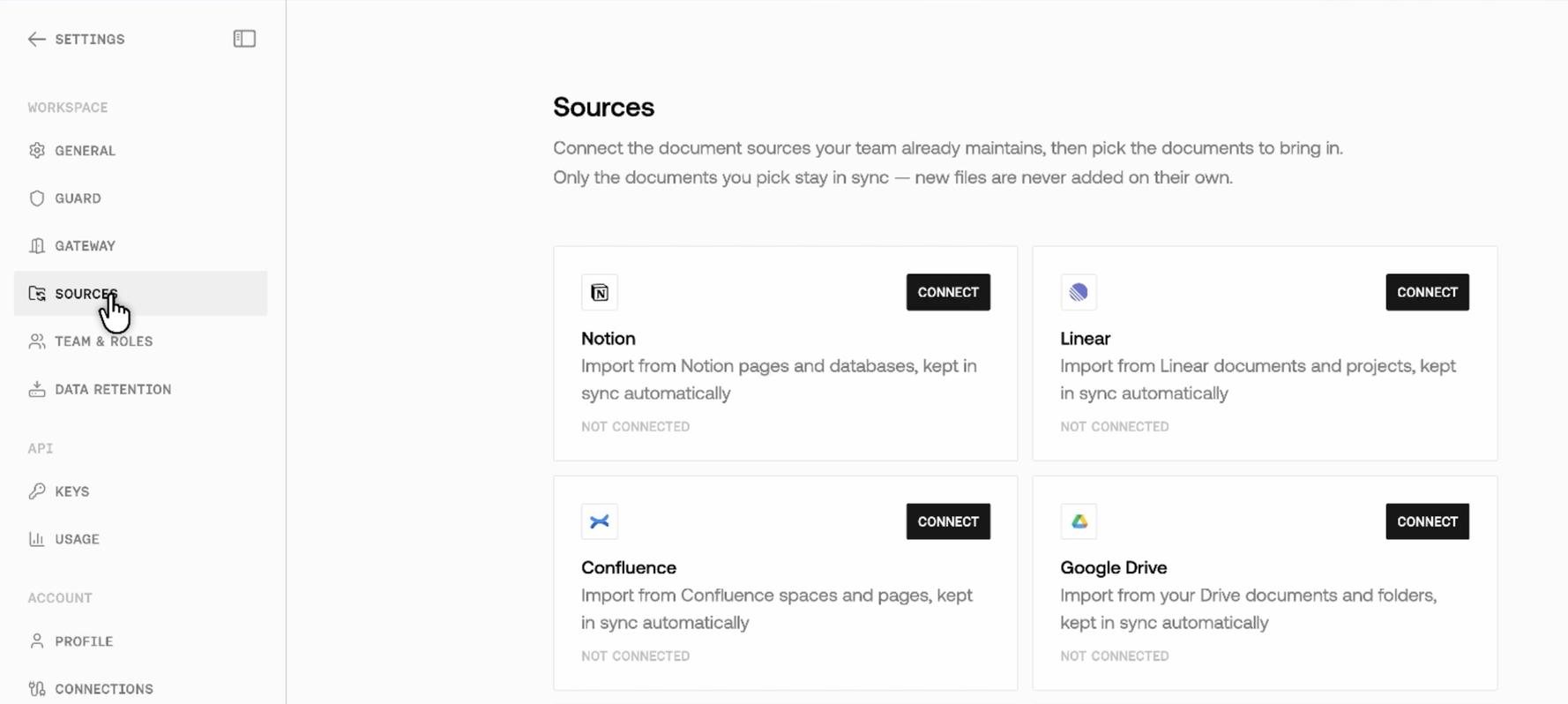This screenshot has height=704, width=1568.
Task: Click the back arrow next to Settings
Action: [x=36, y=39]
